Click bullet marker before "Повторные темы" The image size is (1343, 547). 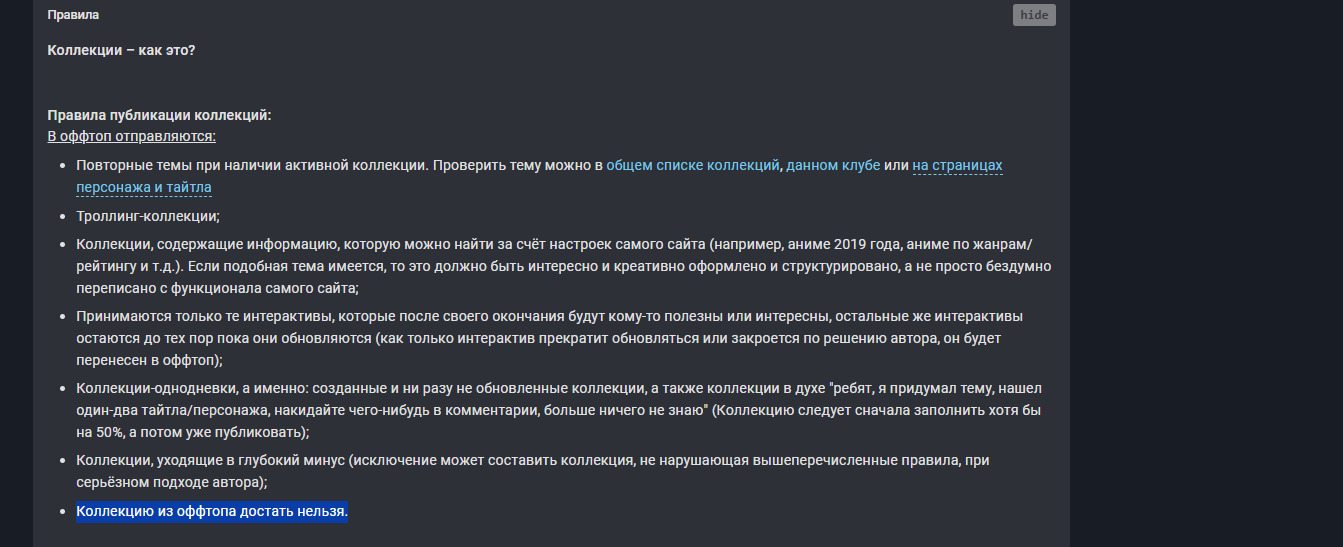pos(62,165)
